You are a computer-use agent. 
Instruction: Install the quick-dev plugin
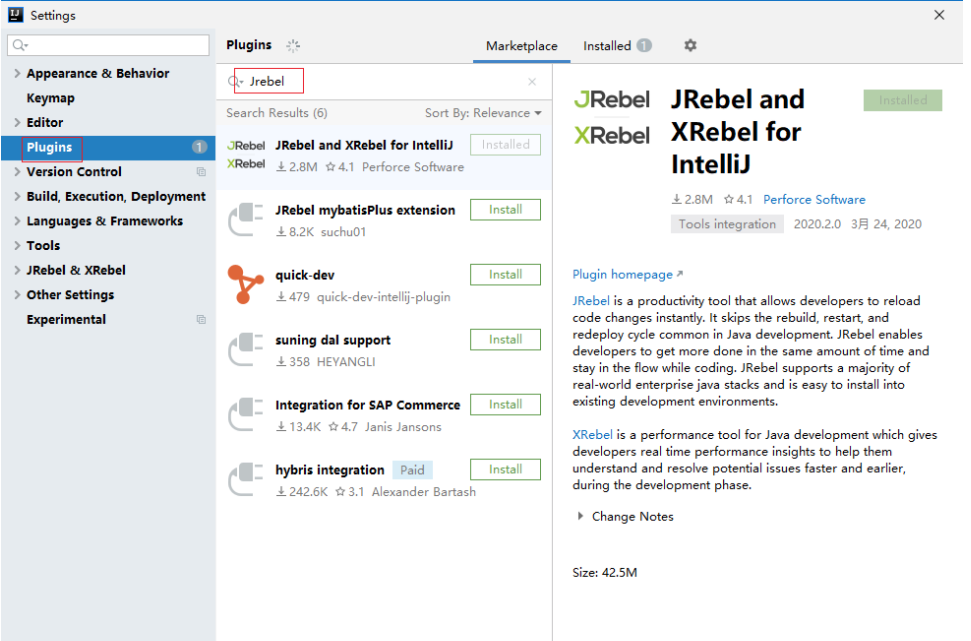pyautogui.click(x=505, y=275)
